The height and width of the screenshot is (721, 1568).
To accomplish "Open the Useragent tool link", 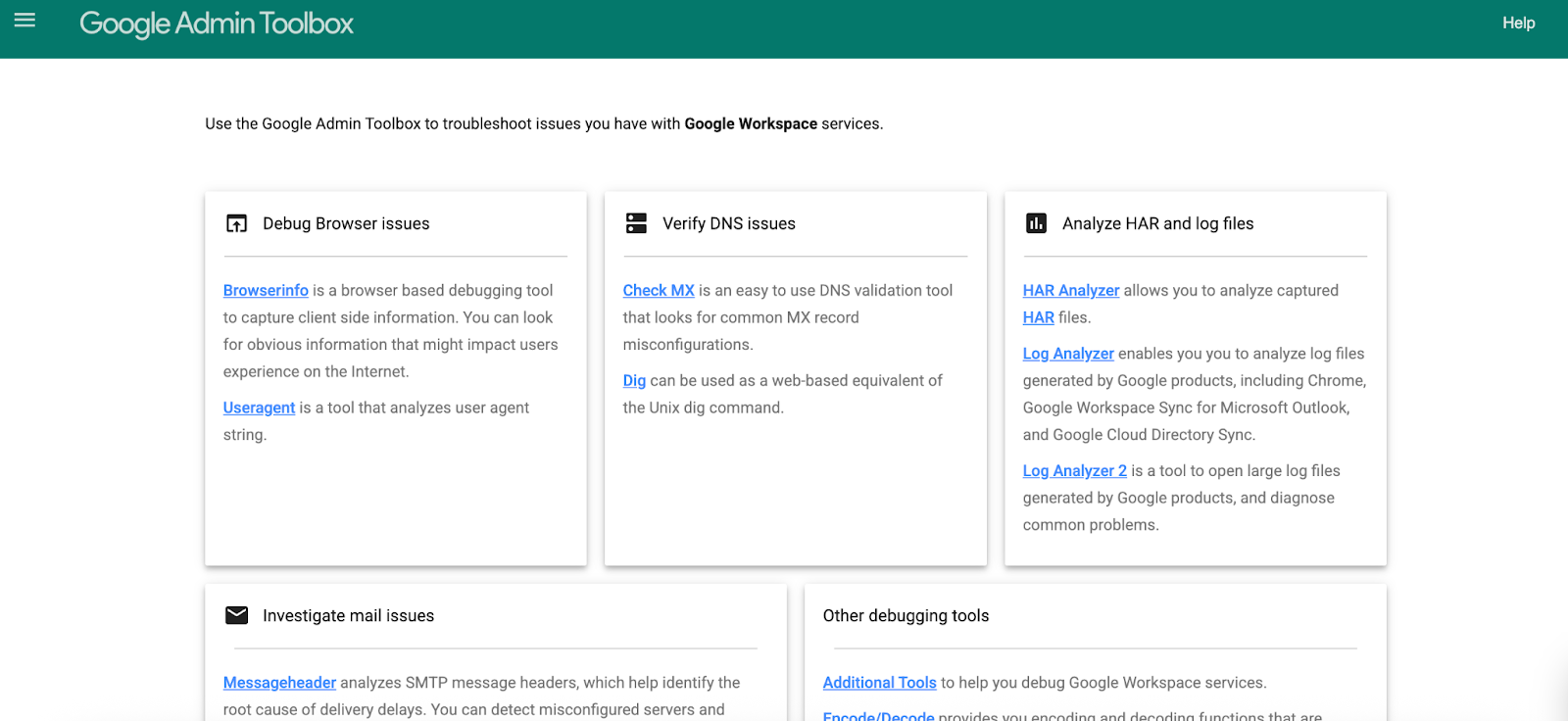I will [259, 408].
